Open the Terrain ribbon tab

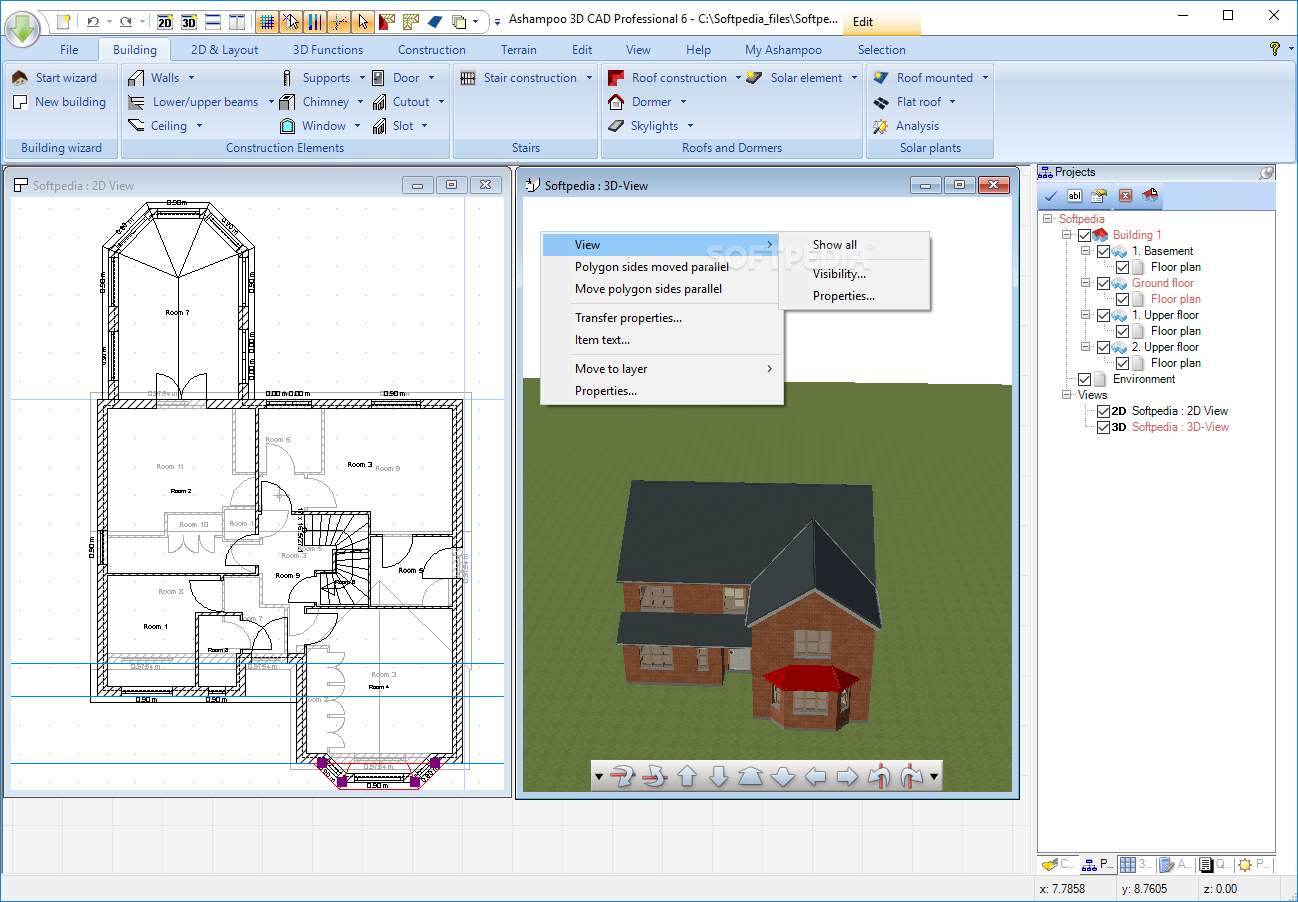519,49
